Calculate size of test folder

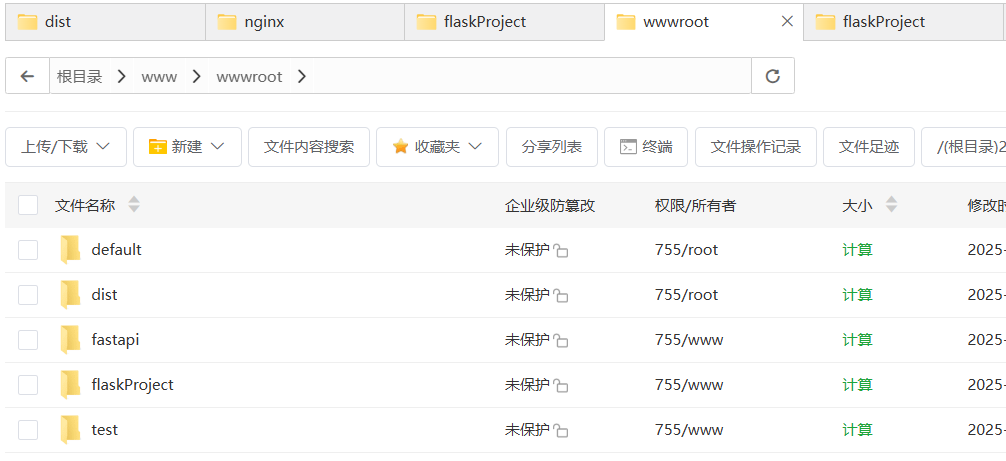click(x=857, y=429)
